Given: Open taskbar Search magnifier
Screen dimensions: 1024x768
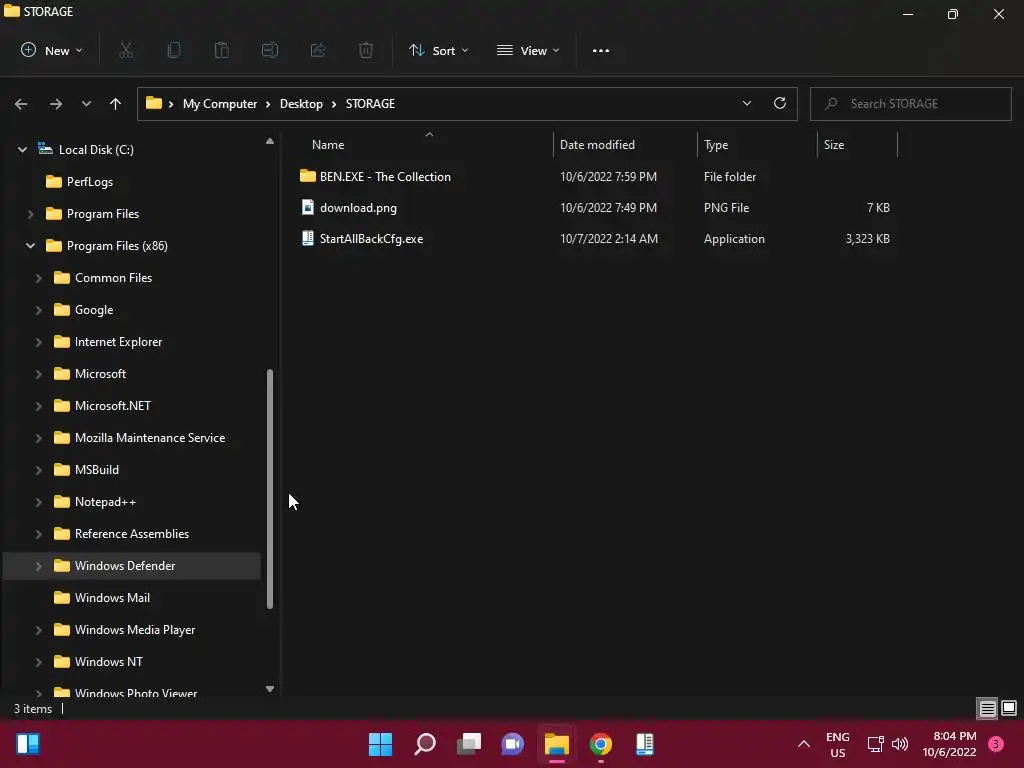Looking at the screenshot, I should point(424,744).
